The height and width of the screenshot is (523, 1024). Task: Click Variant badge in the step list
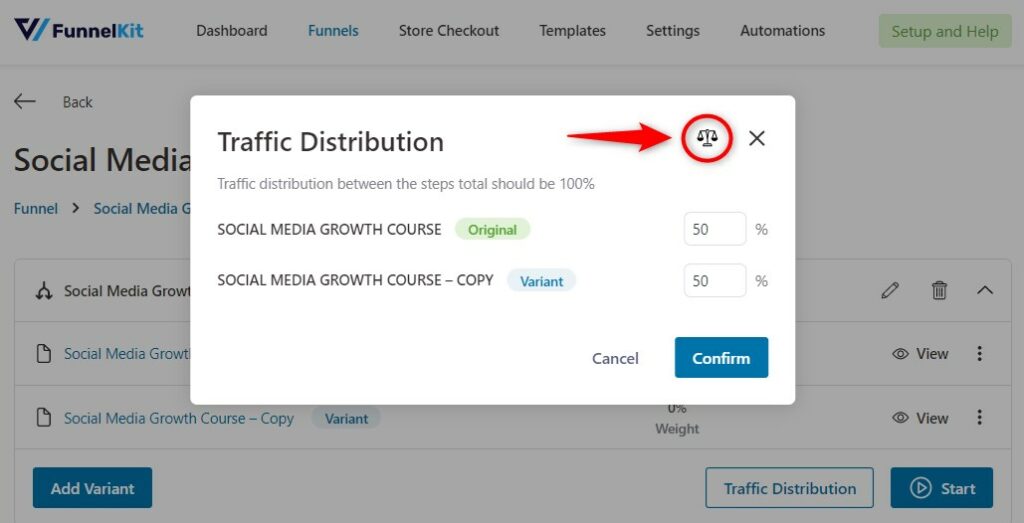[346, 419]
